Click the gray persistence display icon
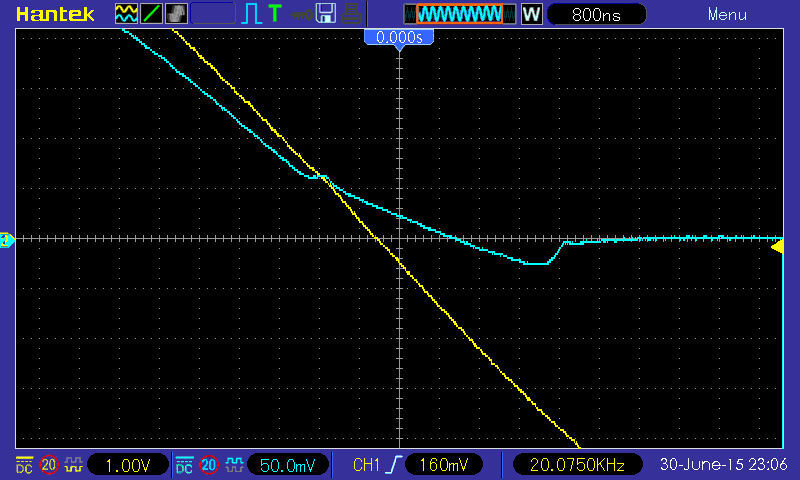The height and width of the screenshot is (480, 800). (x=176, y=14)
